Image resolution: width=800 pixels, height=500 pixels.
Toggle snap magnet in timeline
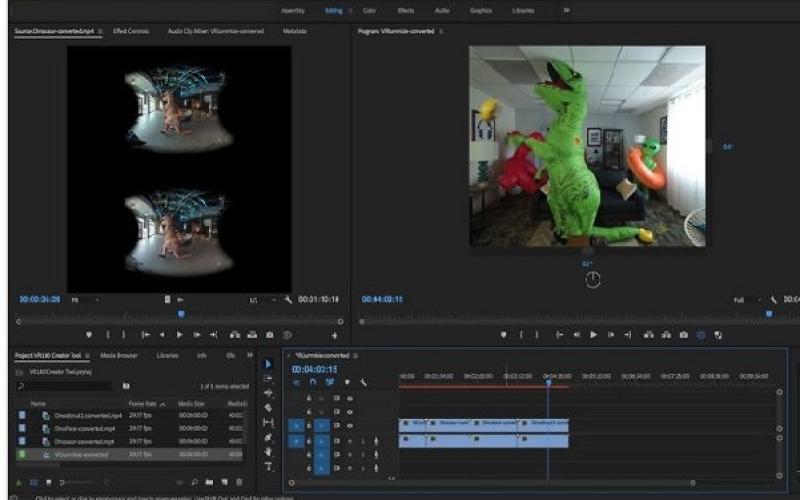coord(313,382)
